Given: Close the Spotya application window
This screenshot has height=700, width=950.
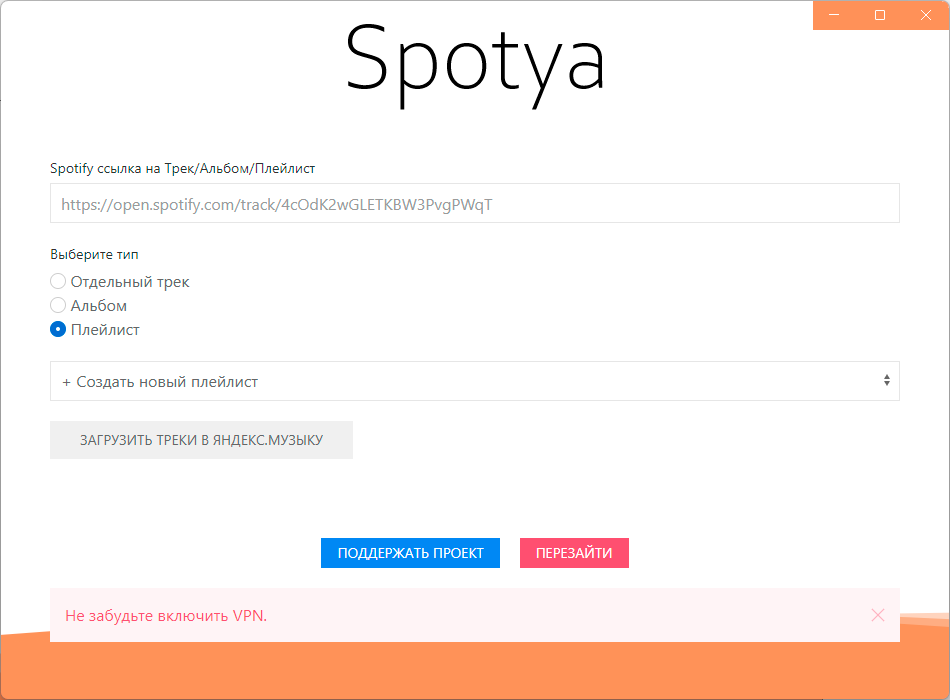Looking at the screenshot, I should click(x=926, y=15).
